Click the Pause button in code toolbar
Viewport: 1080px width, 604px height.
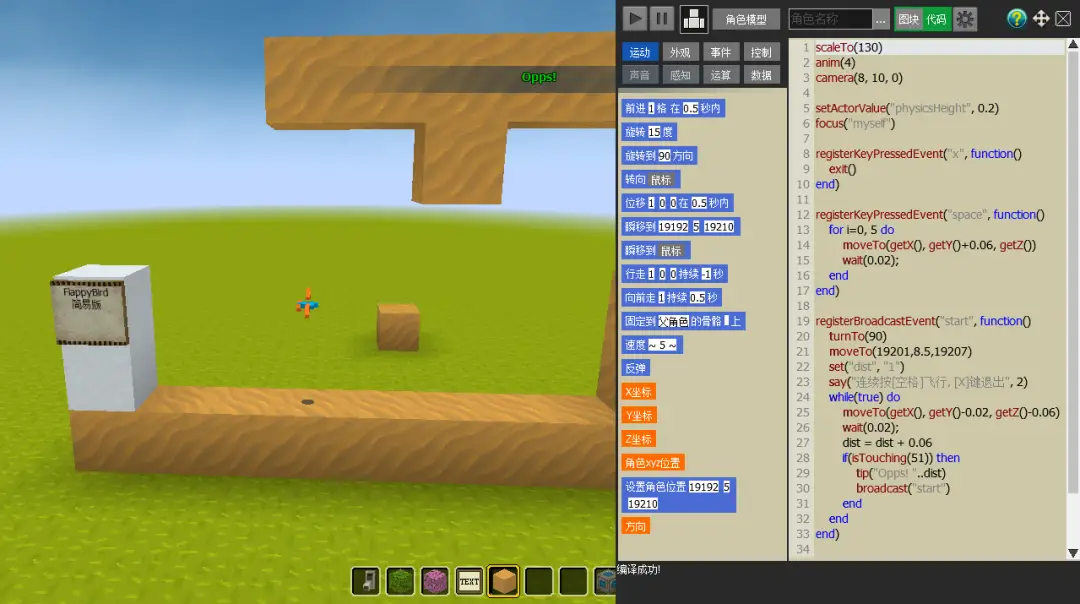(x=661, y=19)
